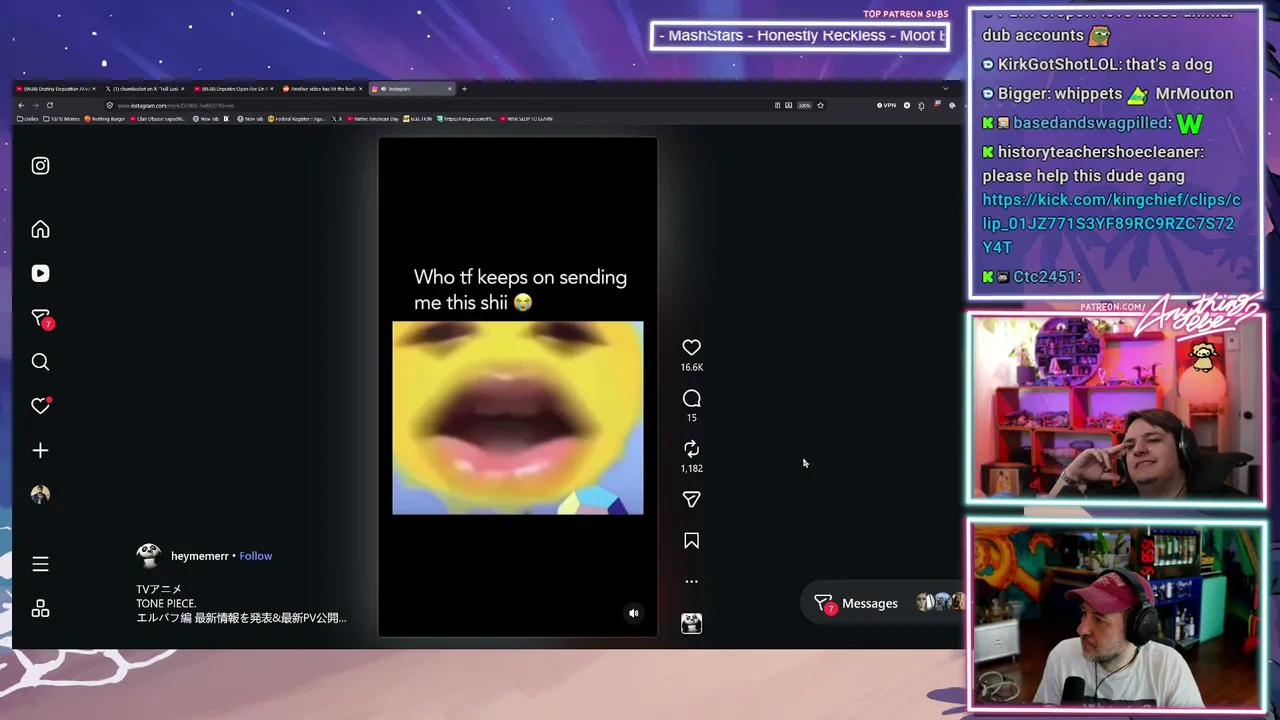Open the 200% zoom indicator
This screenshot has height=720, width=1280.
[804, 105]
